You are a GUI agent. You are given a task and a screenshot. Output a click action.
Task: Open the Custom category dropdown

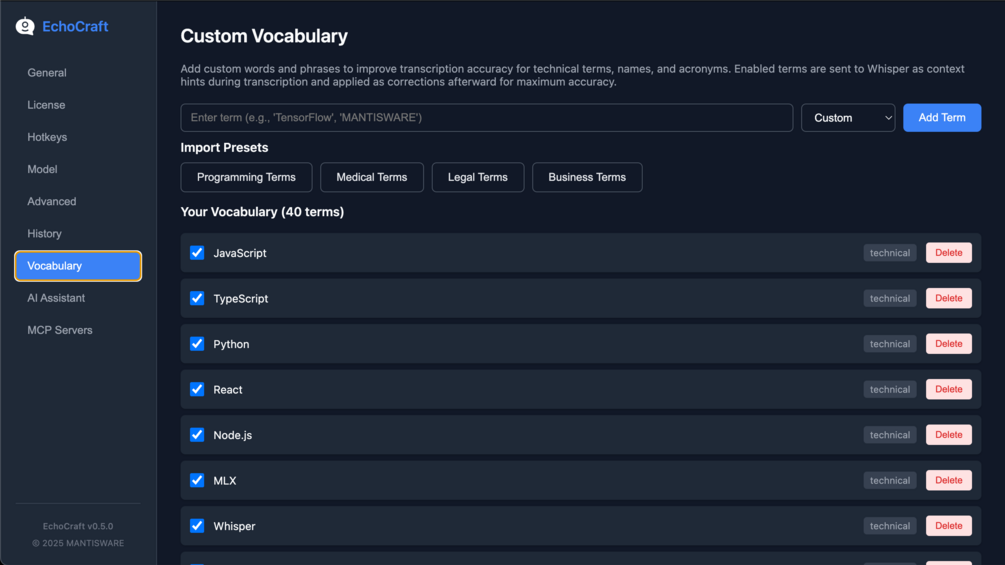click(x=848, y=118)
